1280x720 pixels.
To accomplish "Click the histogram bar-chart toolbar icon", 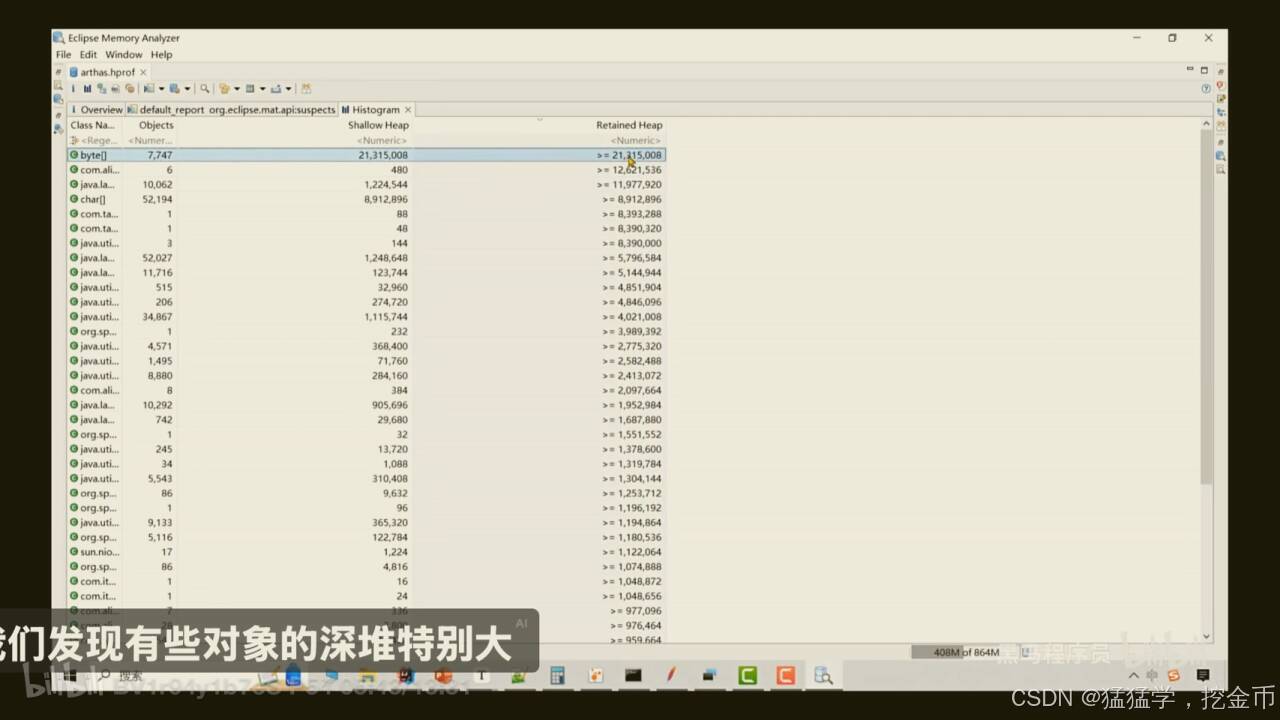I will [x=88, y=88].
